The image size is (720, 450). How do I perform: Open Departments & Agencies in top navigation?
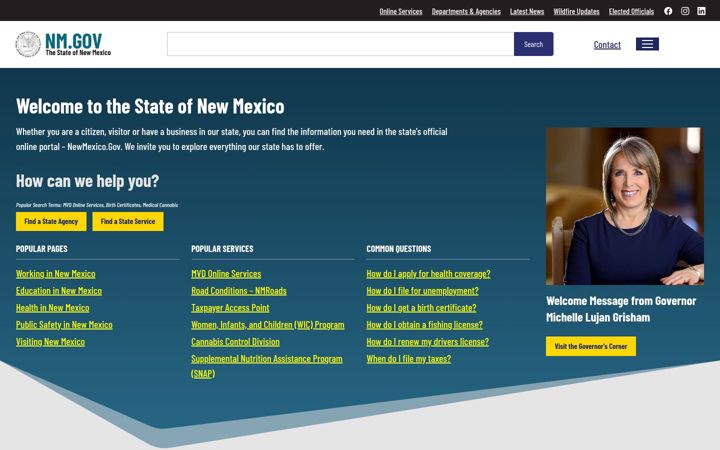466,11
